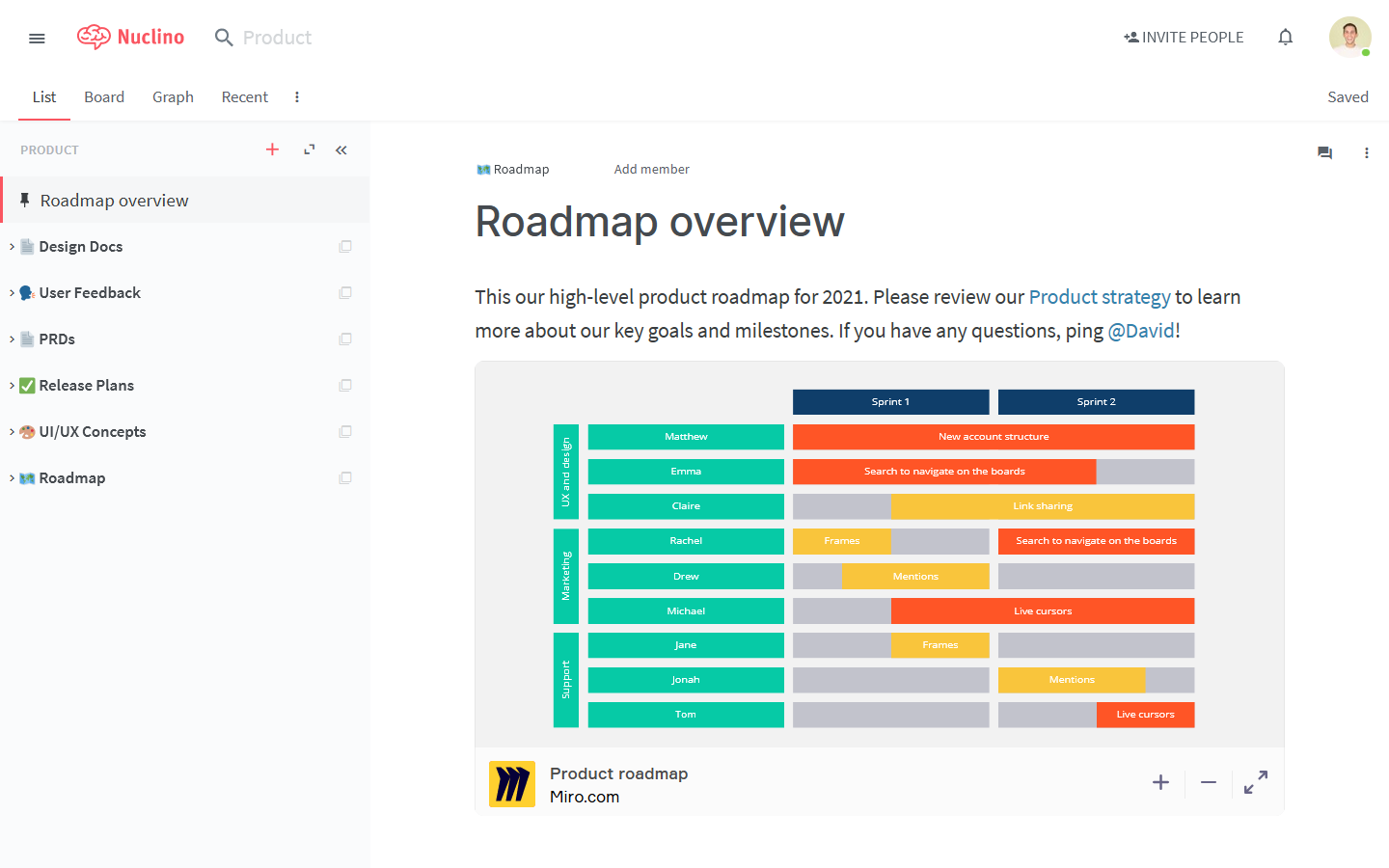Click Add member
The height and width of the screenshot is (868, 1389).
pyautogui.click(x=652, y=170)
